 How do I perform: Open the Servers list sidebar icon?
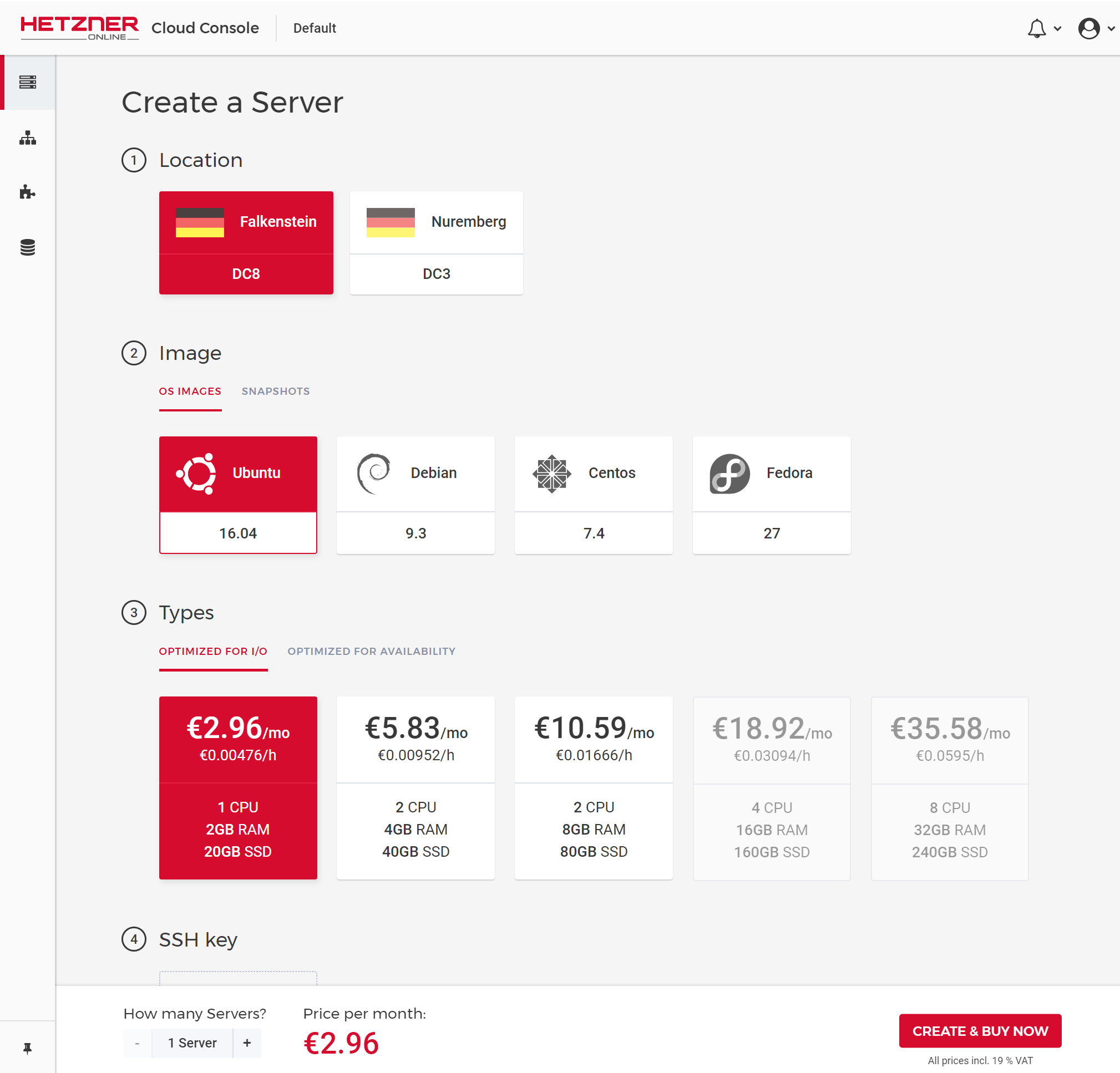click(x=27, y=82)
